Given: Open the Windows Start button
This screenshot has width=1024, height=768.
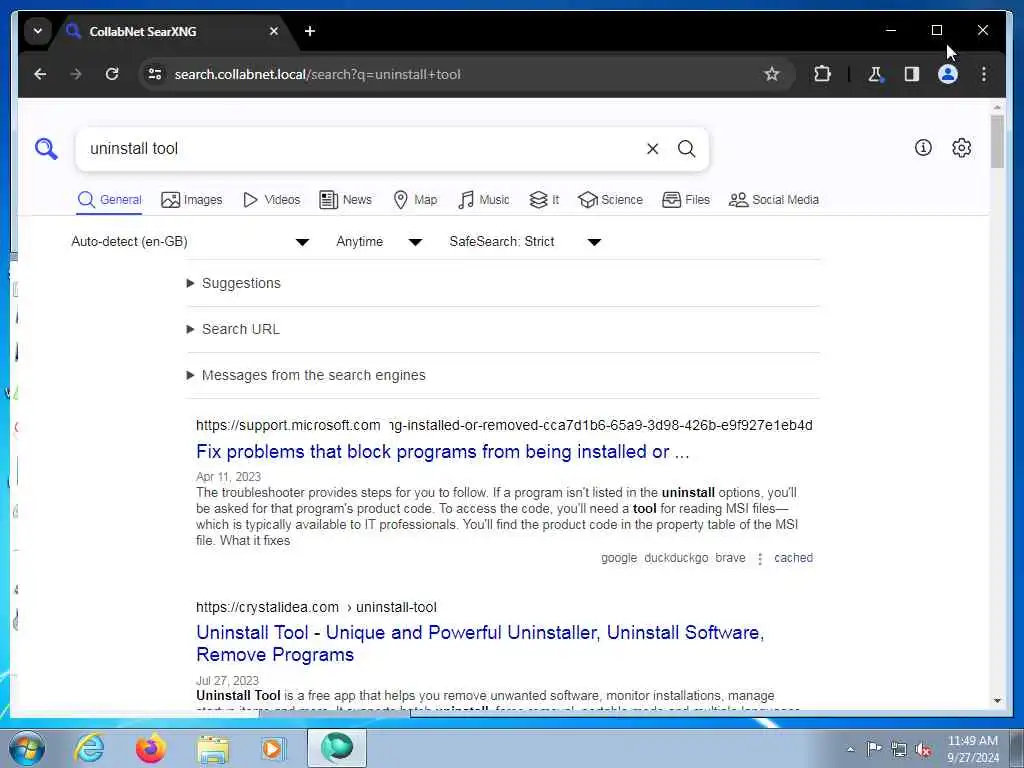Looking at the screenshot, I should [x=27, y=748].
